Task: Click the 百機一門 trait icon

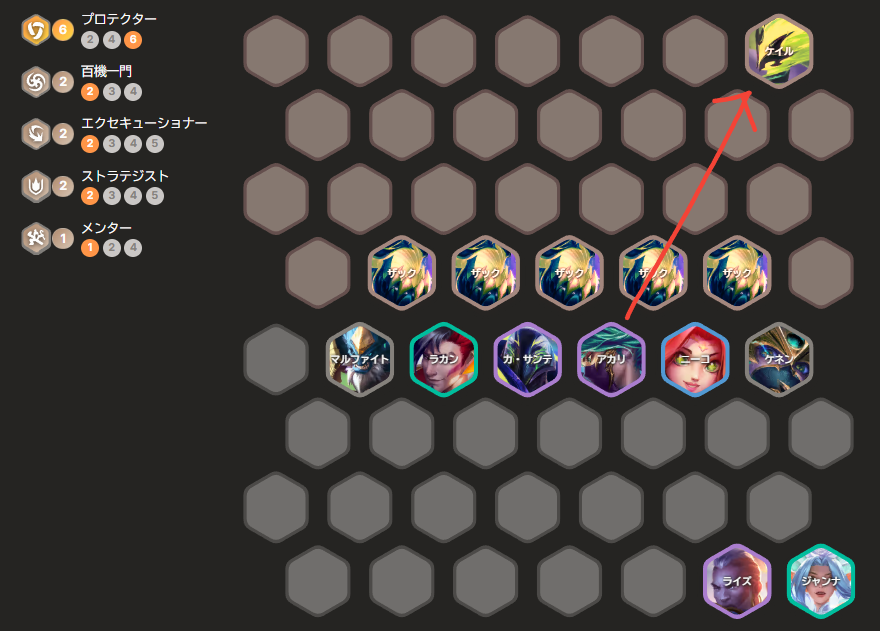Action: [x=36, y=81]
